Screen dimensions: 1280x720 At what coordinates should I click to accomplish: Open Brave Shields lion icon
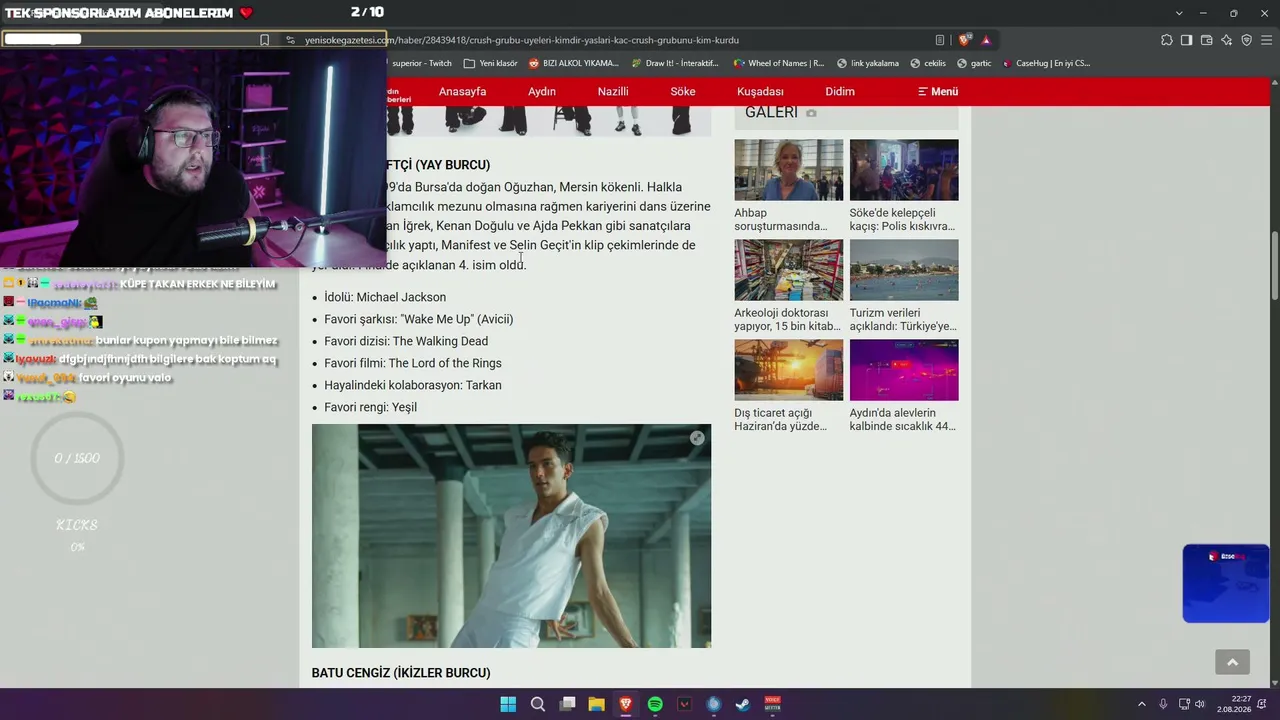point(964,40)
